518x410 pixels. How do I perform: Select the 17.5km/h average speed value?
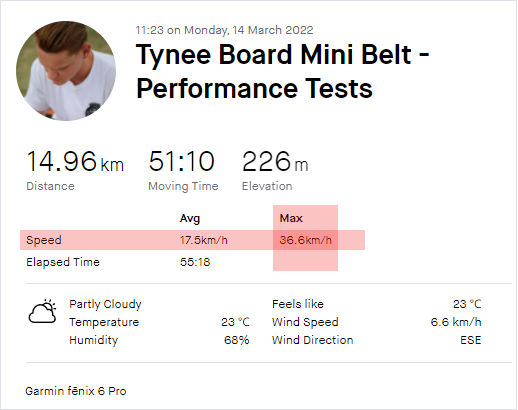point(204,240)
